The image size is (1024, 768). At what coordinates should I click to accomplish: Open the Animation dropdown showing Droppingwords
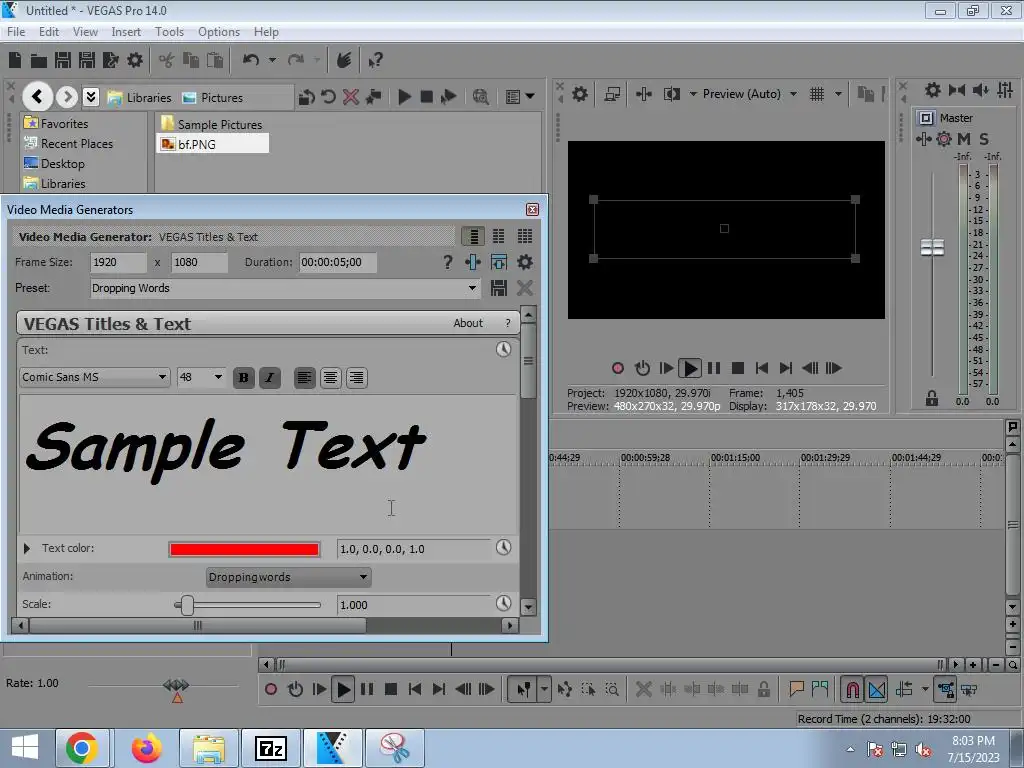click(288, 577)
